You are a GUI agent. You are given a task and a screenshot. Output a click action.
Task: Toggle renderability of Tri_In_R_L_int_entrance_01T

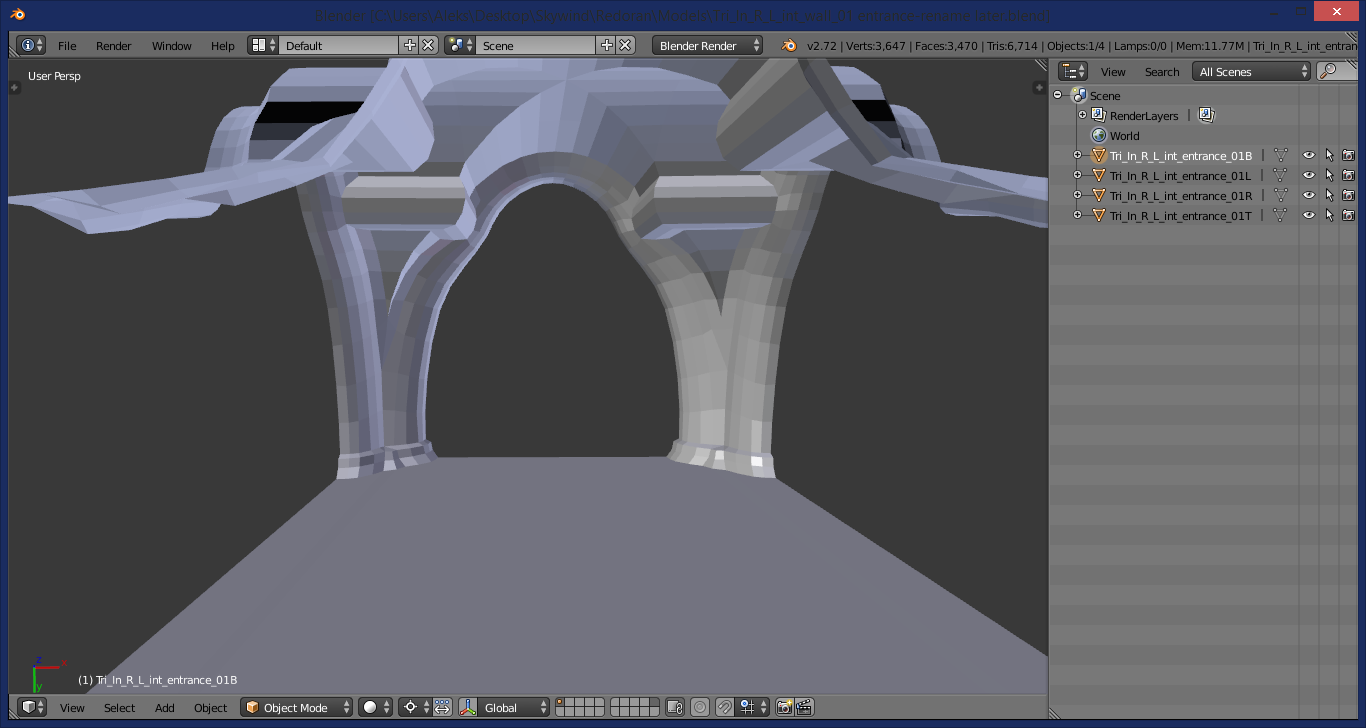(1348, 215)
